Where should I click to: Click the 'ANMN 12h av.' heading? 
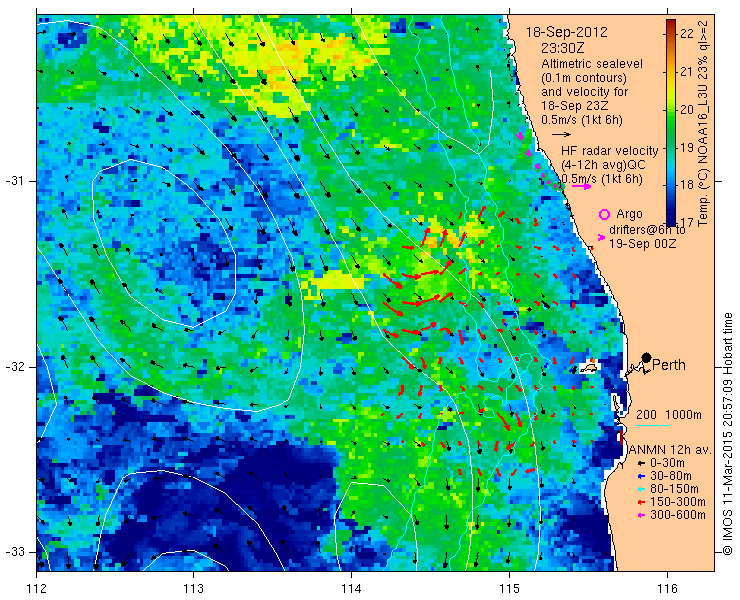(x=670, y=450)
